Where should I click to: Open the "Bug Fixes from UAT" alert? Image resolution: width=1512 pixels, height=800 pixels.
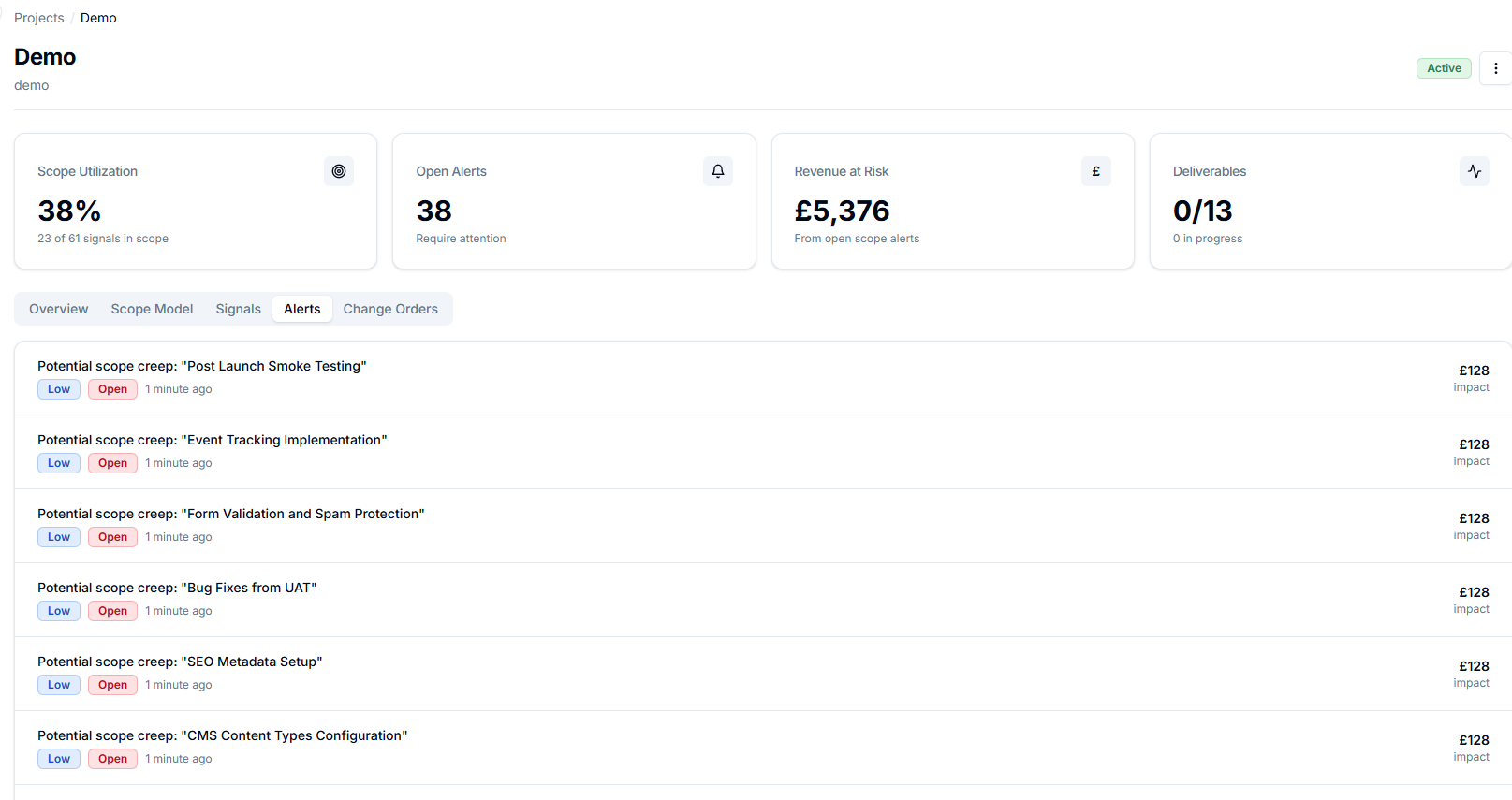(177, 588)
